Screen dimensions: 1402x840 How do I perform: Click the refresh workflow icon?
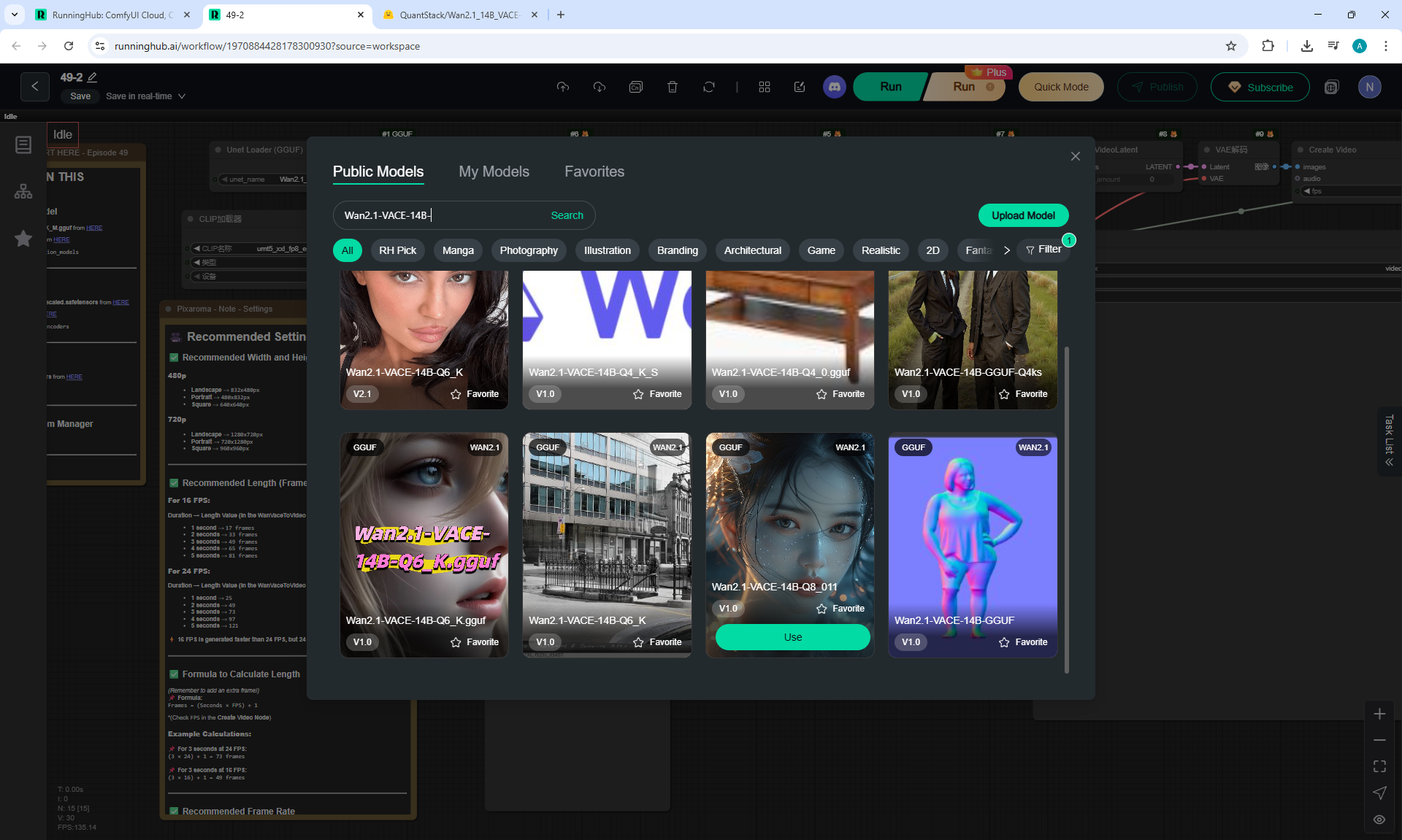pos(708,87)
